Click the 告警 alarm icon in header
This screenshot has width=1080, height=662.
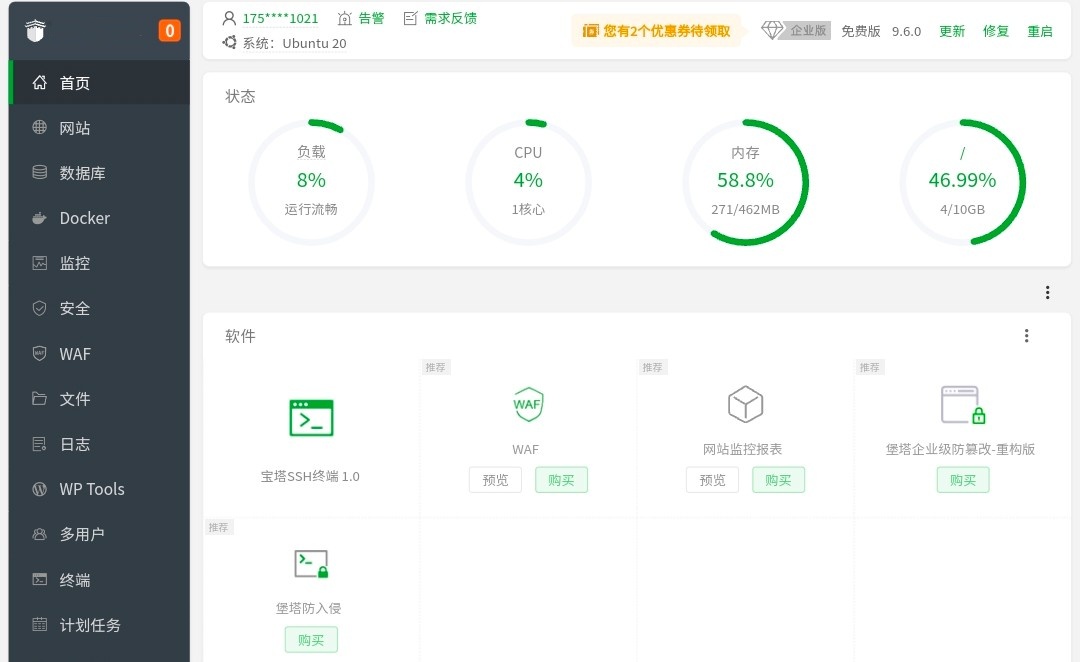pos(345,18)
